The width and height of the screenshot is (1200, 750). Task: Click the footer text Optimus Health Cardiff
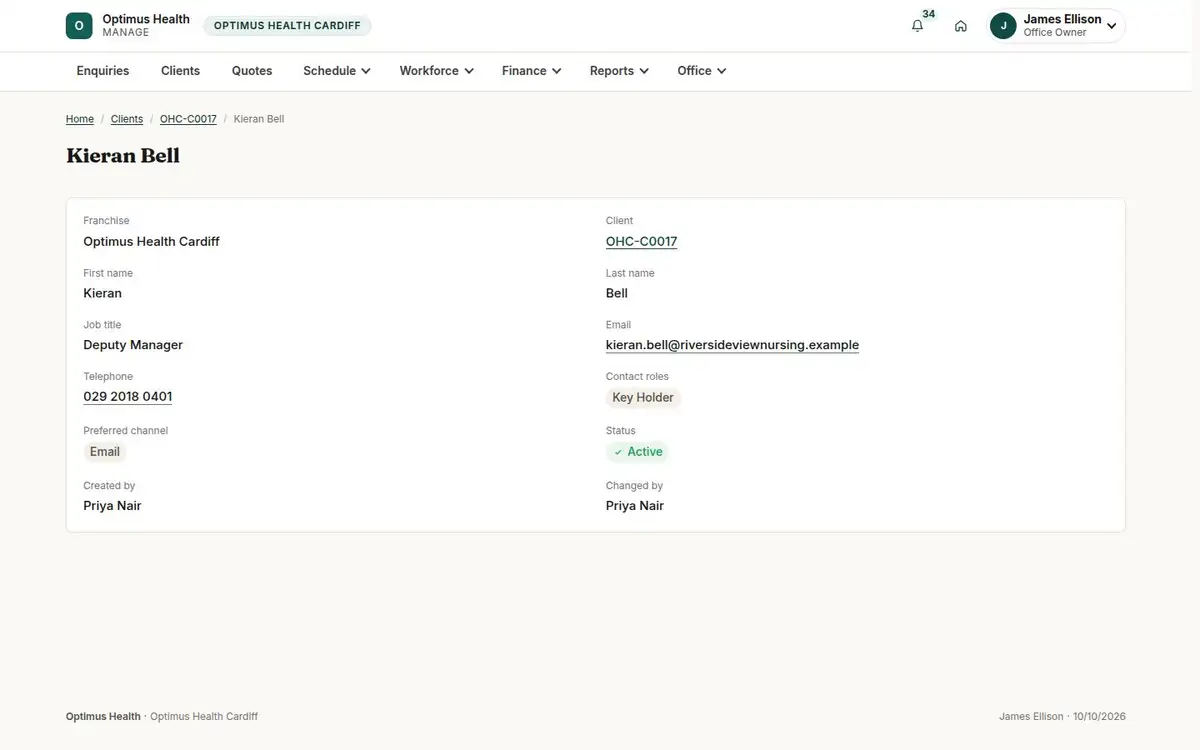coord(204,717)
